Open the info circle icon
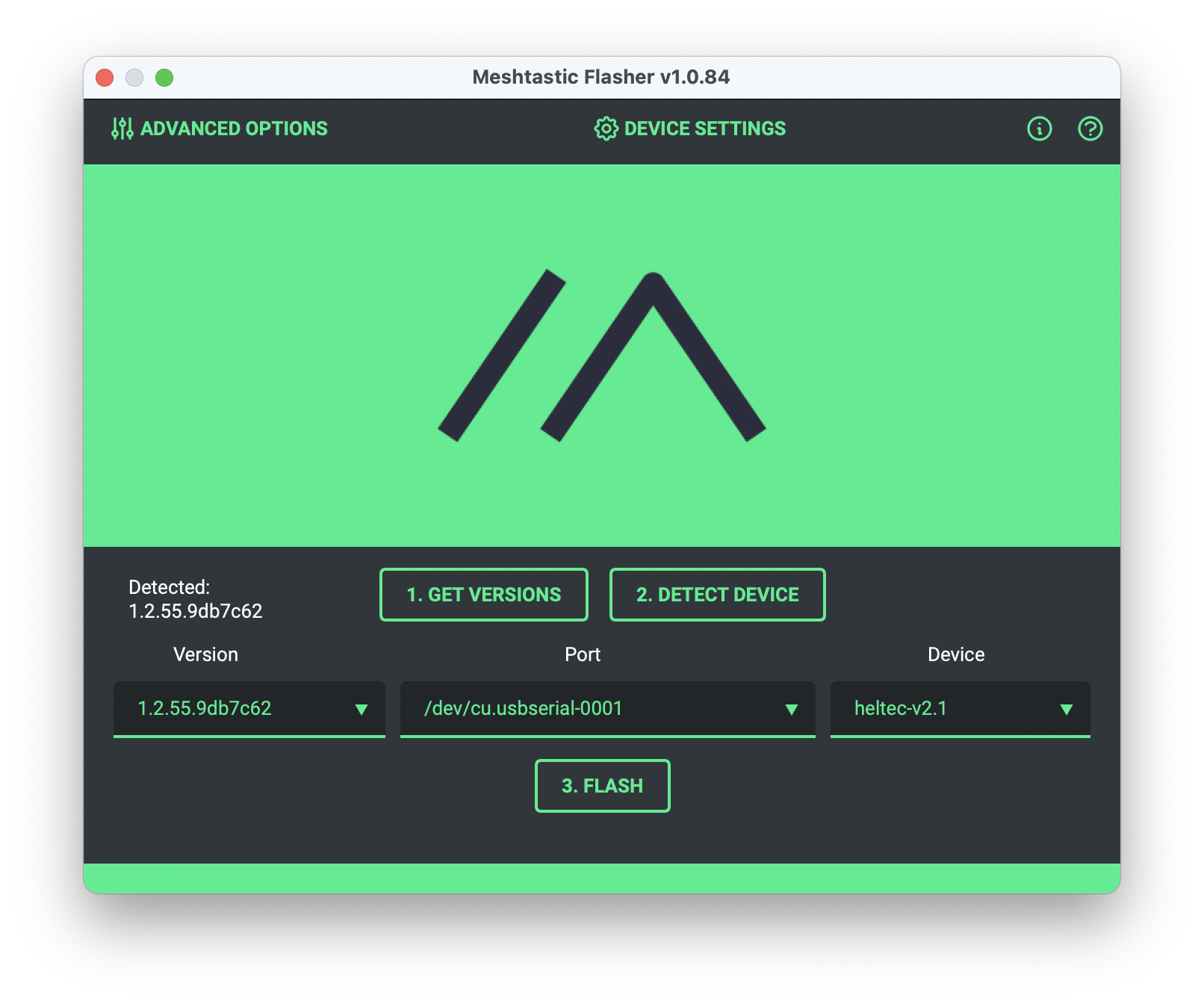1204x1004 pixels. pos(1039,128)
